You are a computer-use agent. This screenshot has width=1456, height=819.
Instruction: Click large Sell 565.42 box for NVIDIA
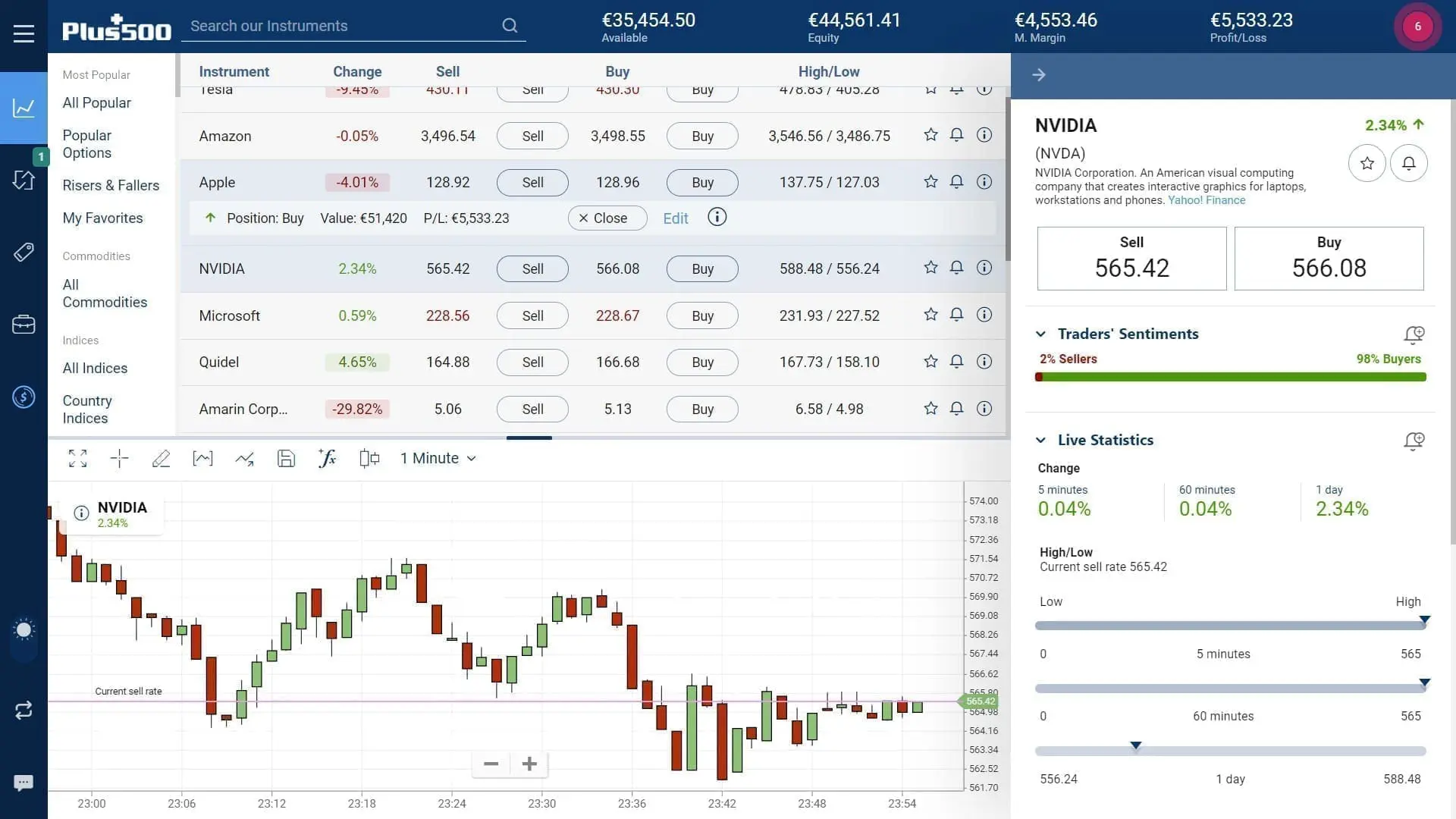[x=1131, y=258]
